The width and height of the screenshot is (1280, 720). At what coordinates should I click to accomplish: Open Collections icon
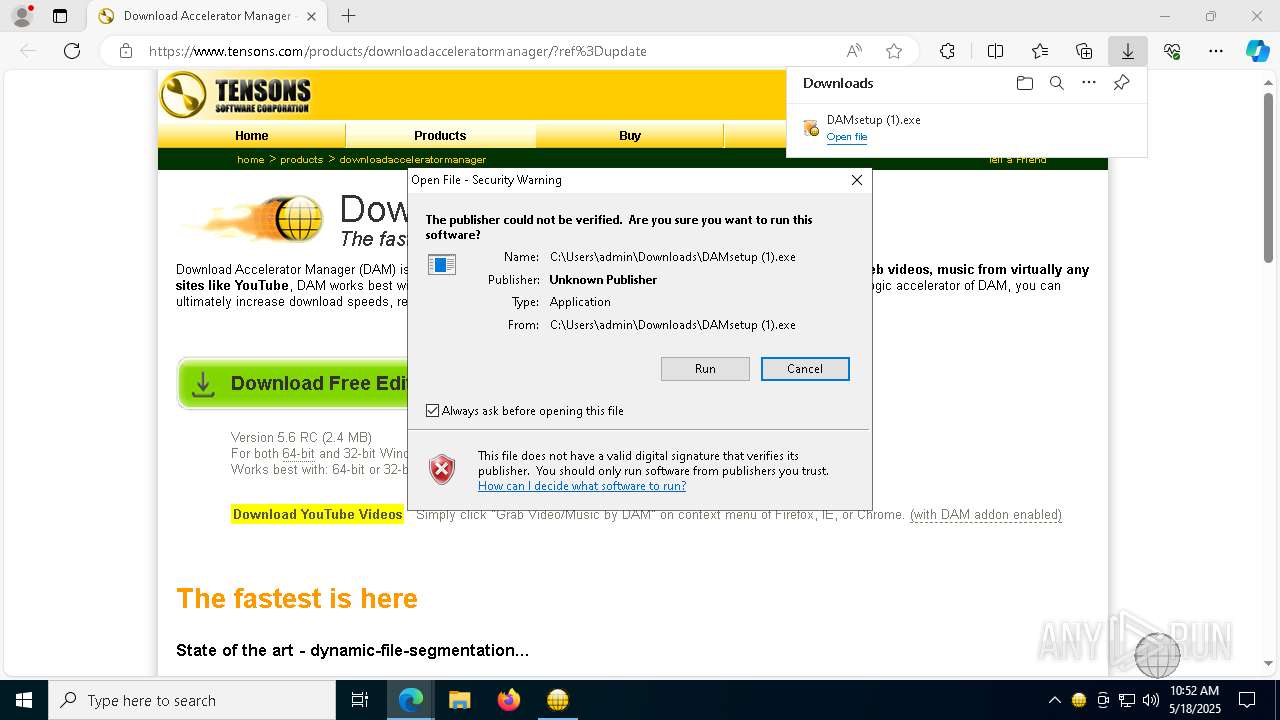pos(1084,51)
